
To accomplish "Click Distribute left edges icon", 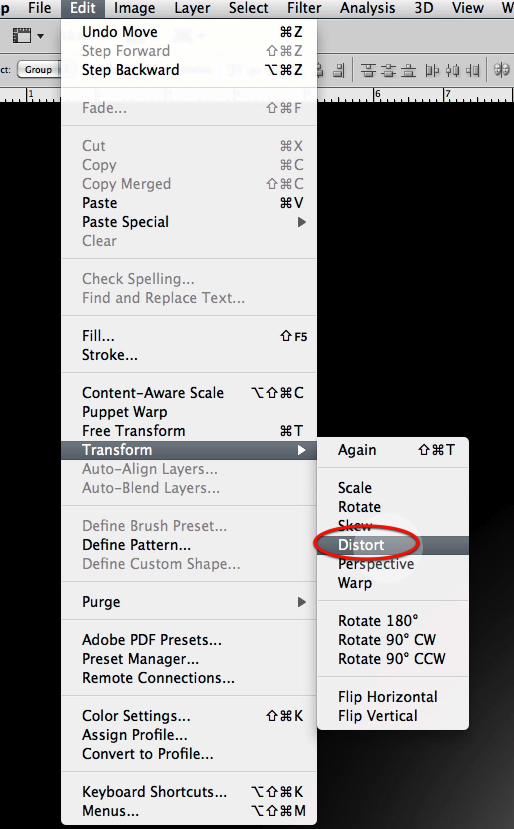I will tap(432, 70).
